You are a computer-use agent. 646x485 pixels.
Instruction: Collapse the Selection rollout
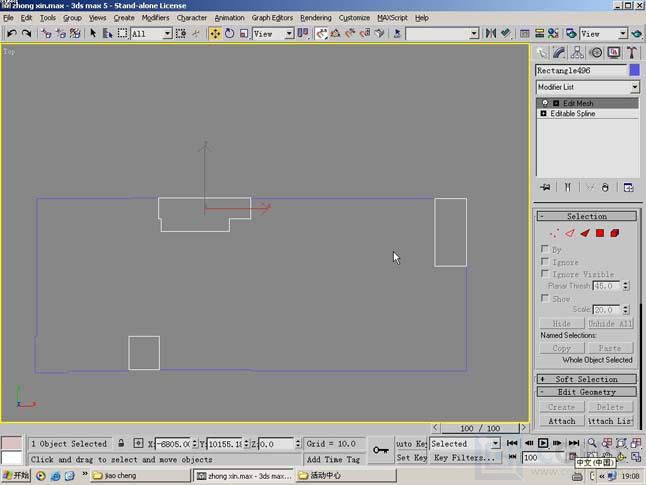(x=587, y=216)
